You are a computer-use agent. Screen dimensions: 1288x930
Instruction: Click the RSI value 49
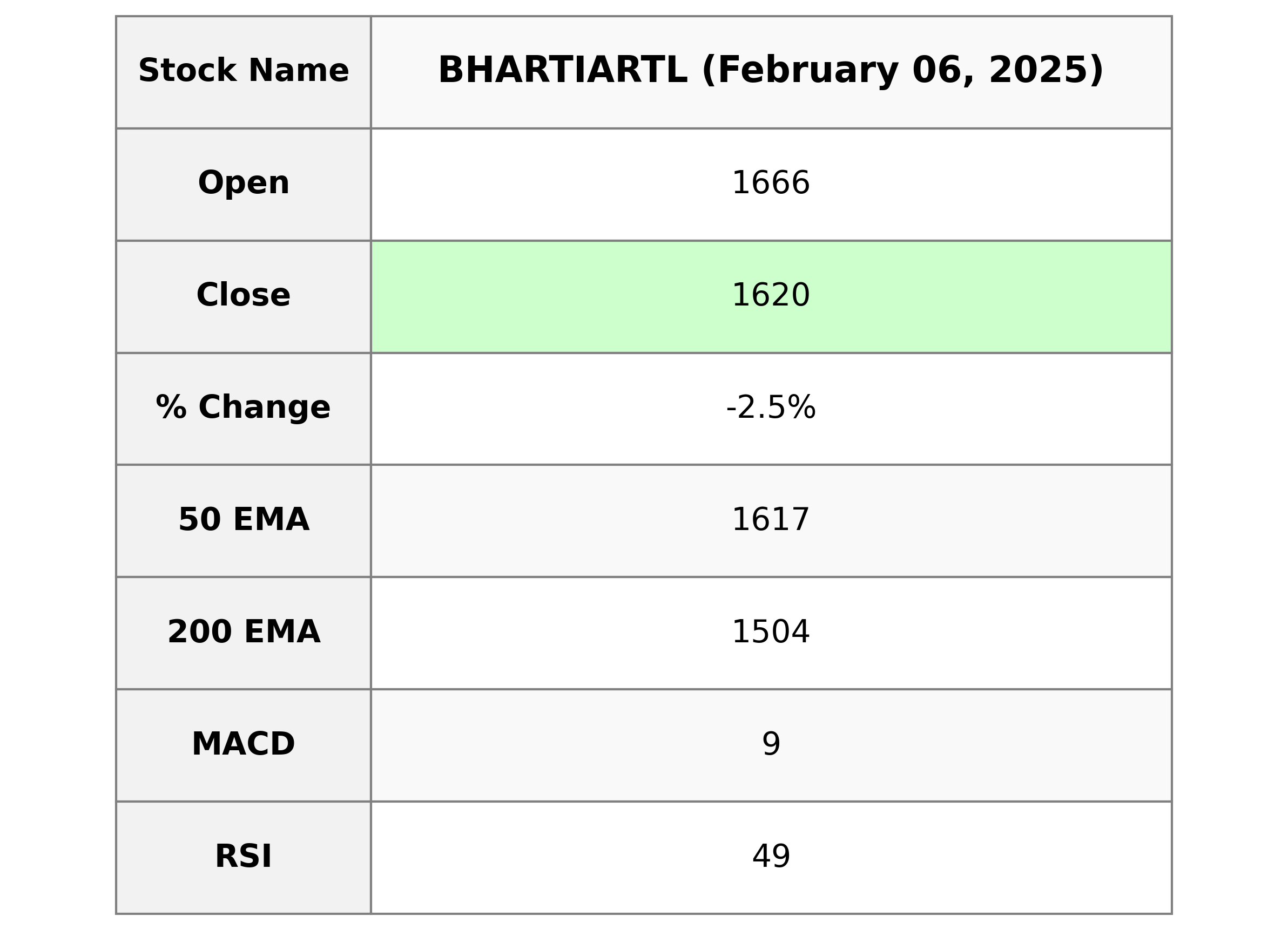[771, 856]
